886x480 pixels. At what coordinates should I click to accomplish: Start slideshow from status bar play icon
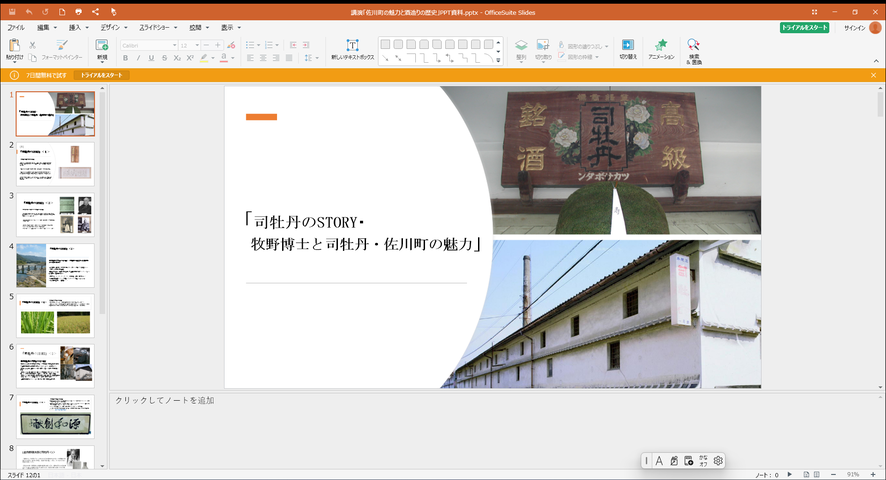tap(789, 474)
